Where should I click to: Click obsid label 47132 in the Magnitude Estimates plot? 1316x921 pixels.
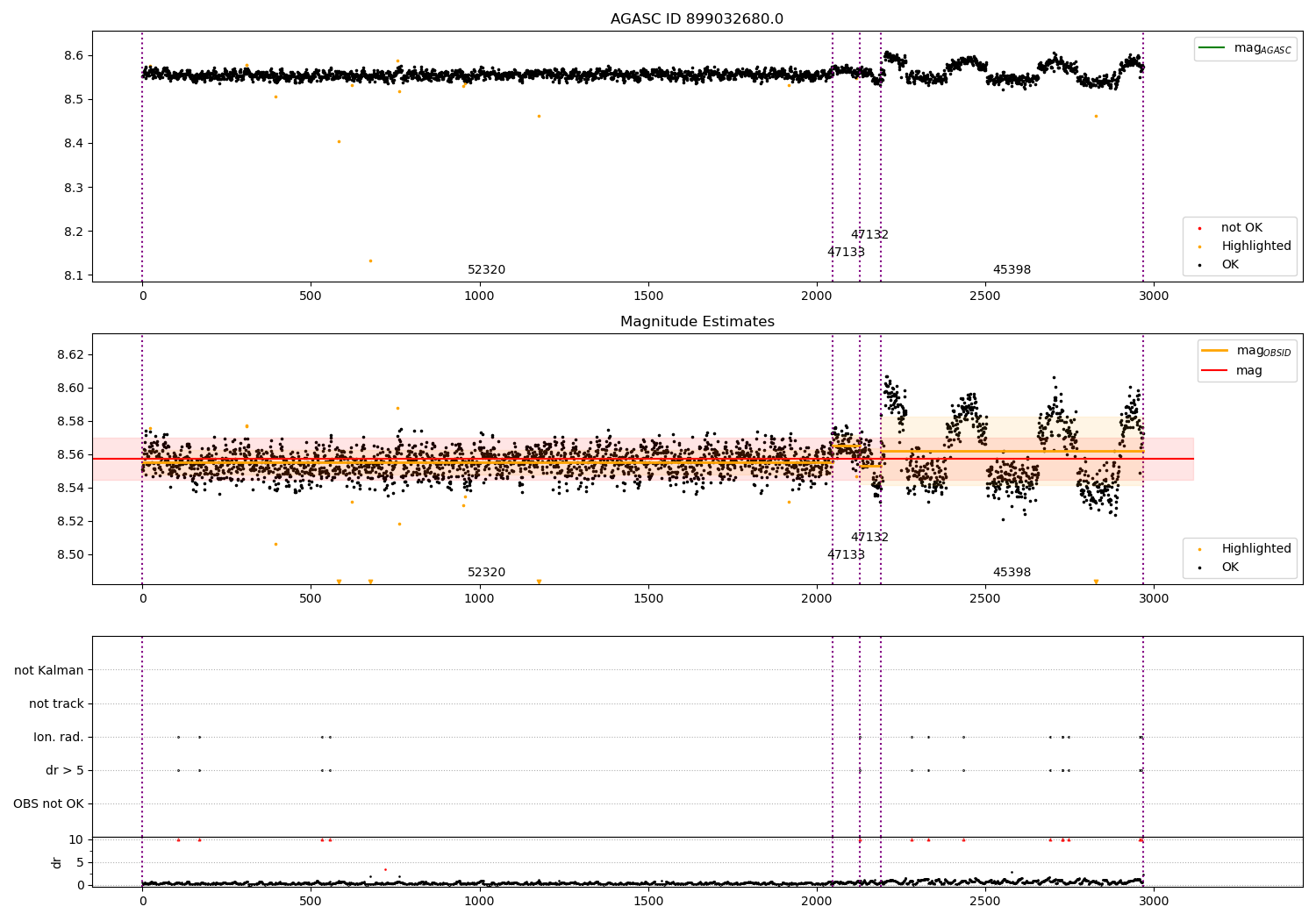tap(869, 538)
